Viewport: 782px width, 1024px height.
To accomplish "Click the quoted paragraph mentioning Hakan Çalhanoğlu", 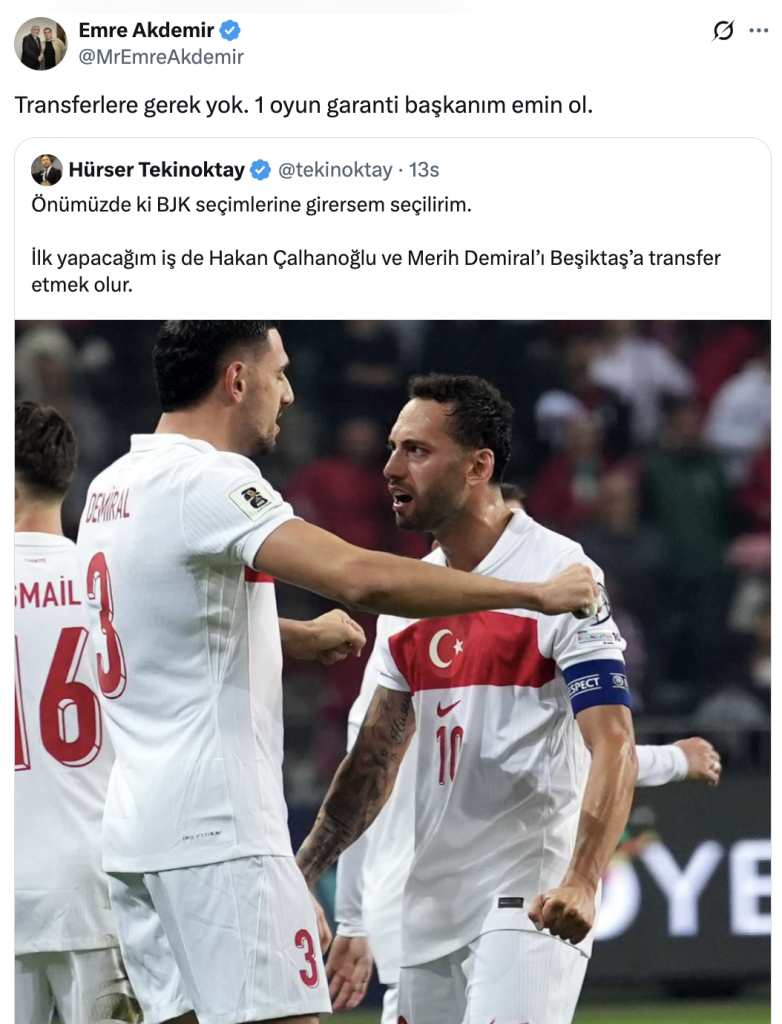I will click(376, 271).
